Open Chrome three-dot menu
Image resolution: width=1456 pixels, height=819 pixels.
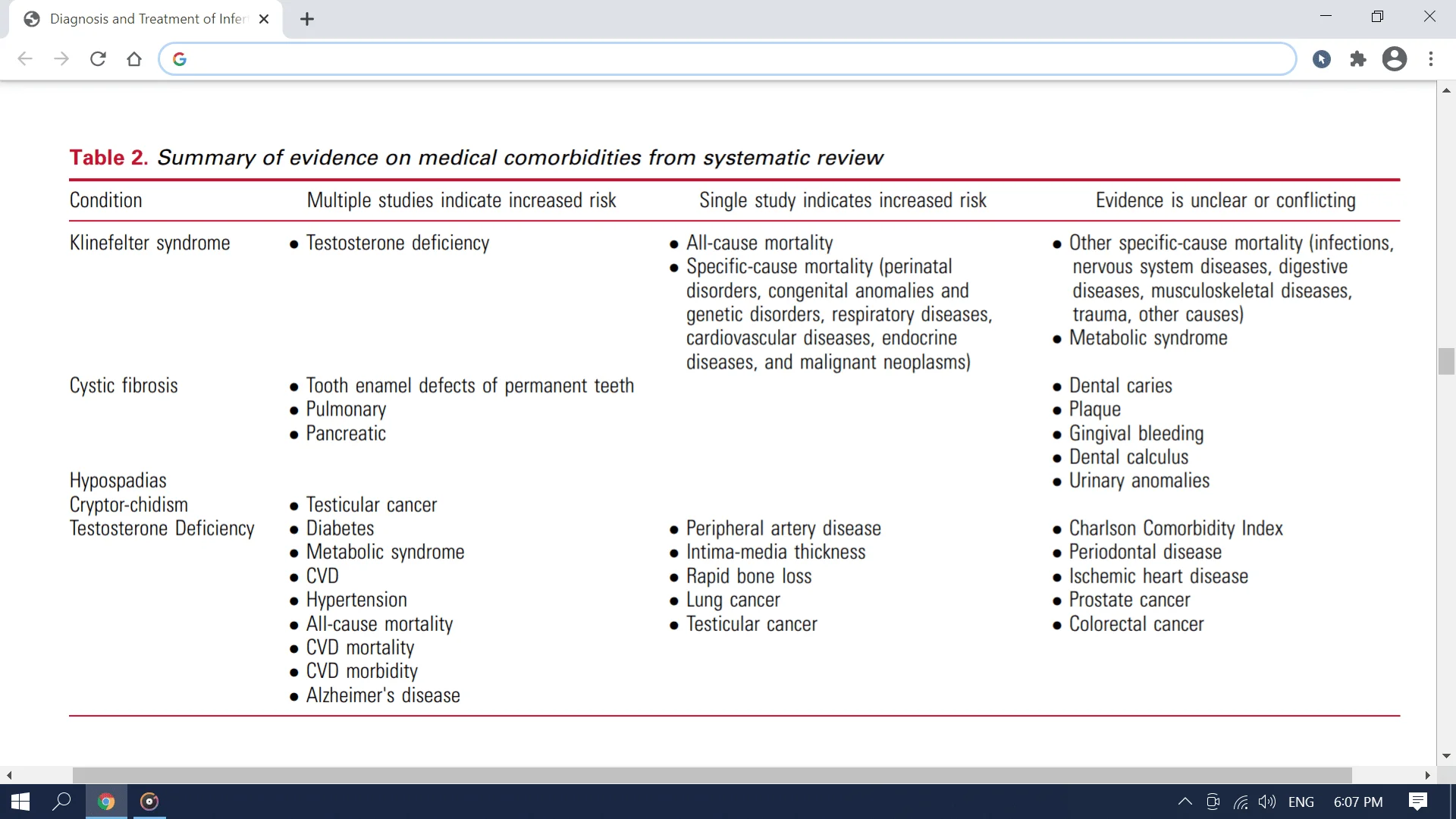pos(1431,59)
